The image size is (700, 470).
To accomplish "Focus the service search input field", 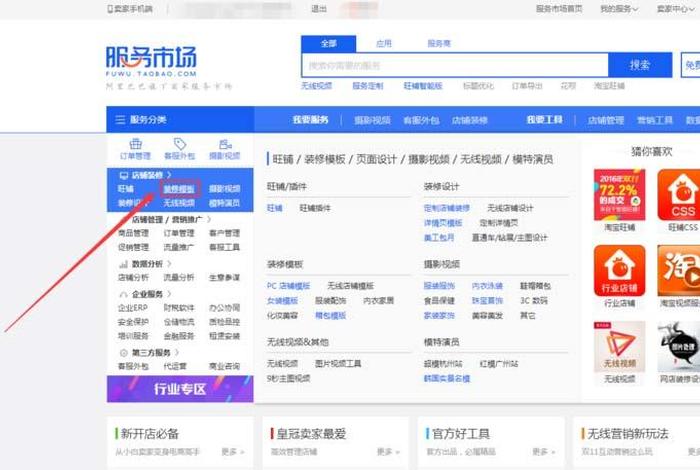I will [x=455, y=65].
